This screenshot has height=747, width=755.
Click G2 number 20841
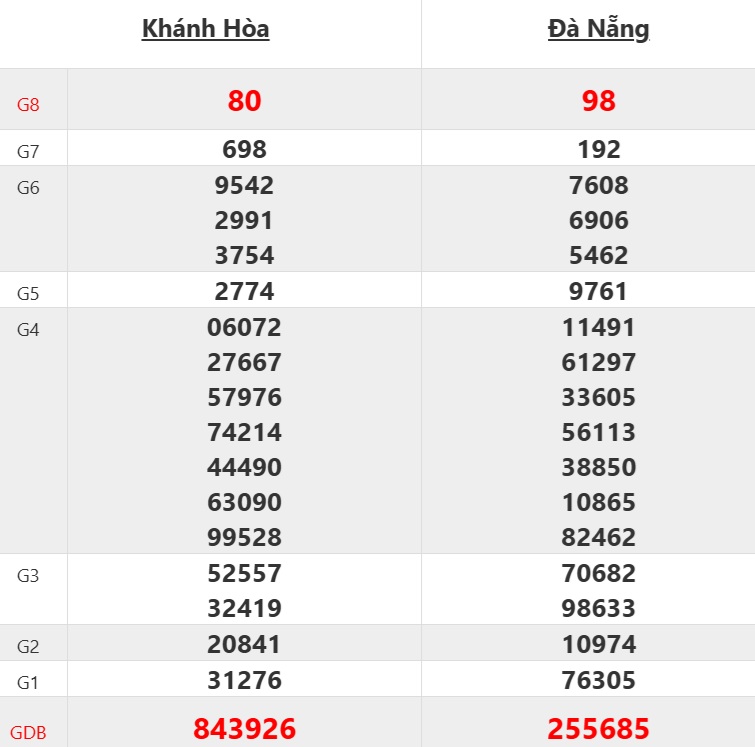[244, 644]
